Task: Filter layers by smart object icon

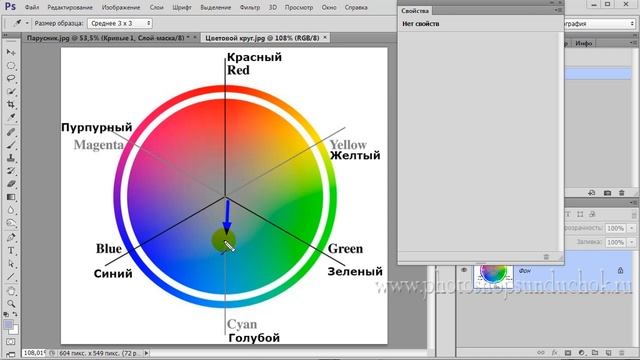Action: click(592, 214)
